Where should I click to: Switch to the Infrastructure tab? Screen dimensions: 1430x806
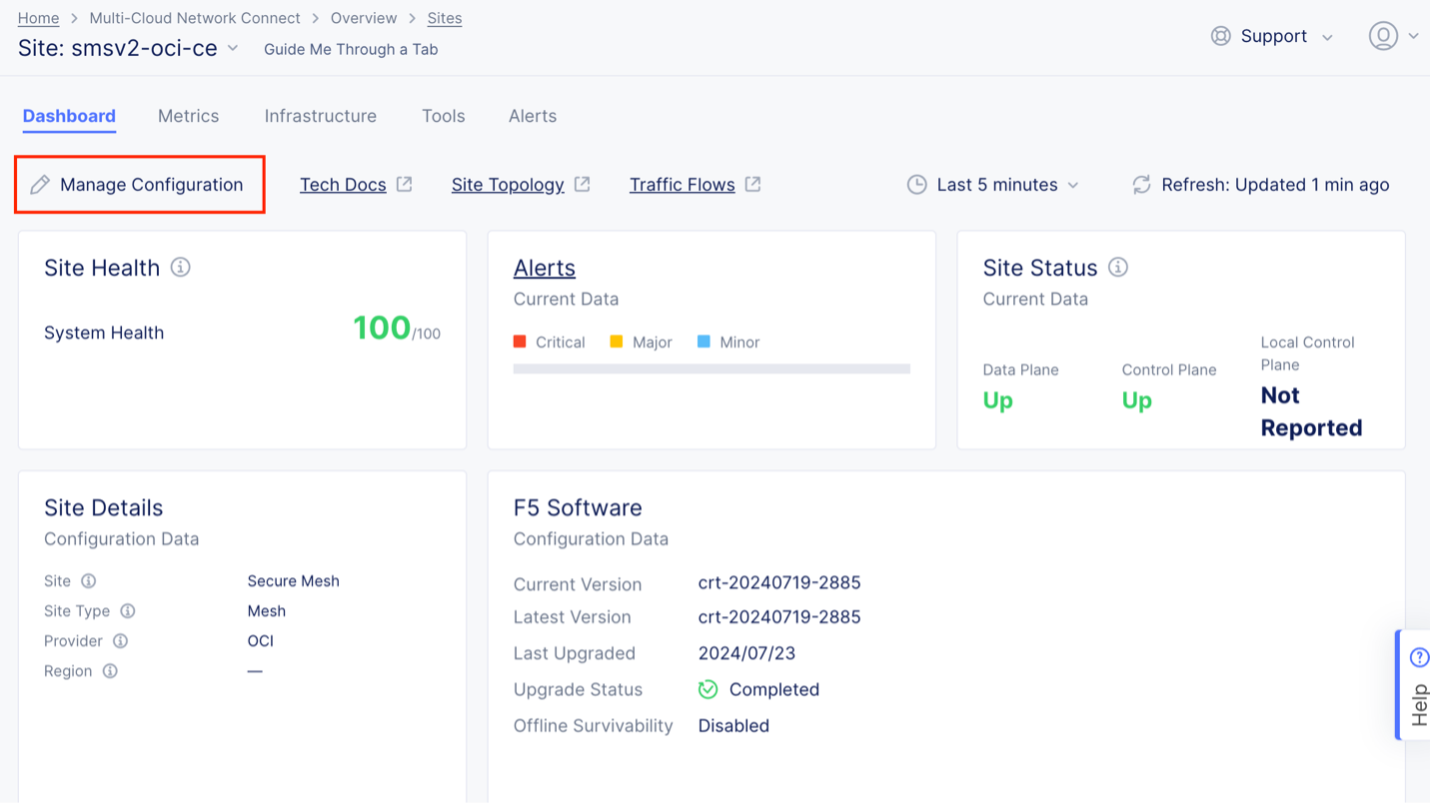tap(320, 116)
